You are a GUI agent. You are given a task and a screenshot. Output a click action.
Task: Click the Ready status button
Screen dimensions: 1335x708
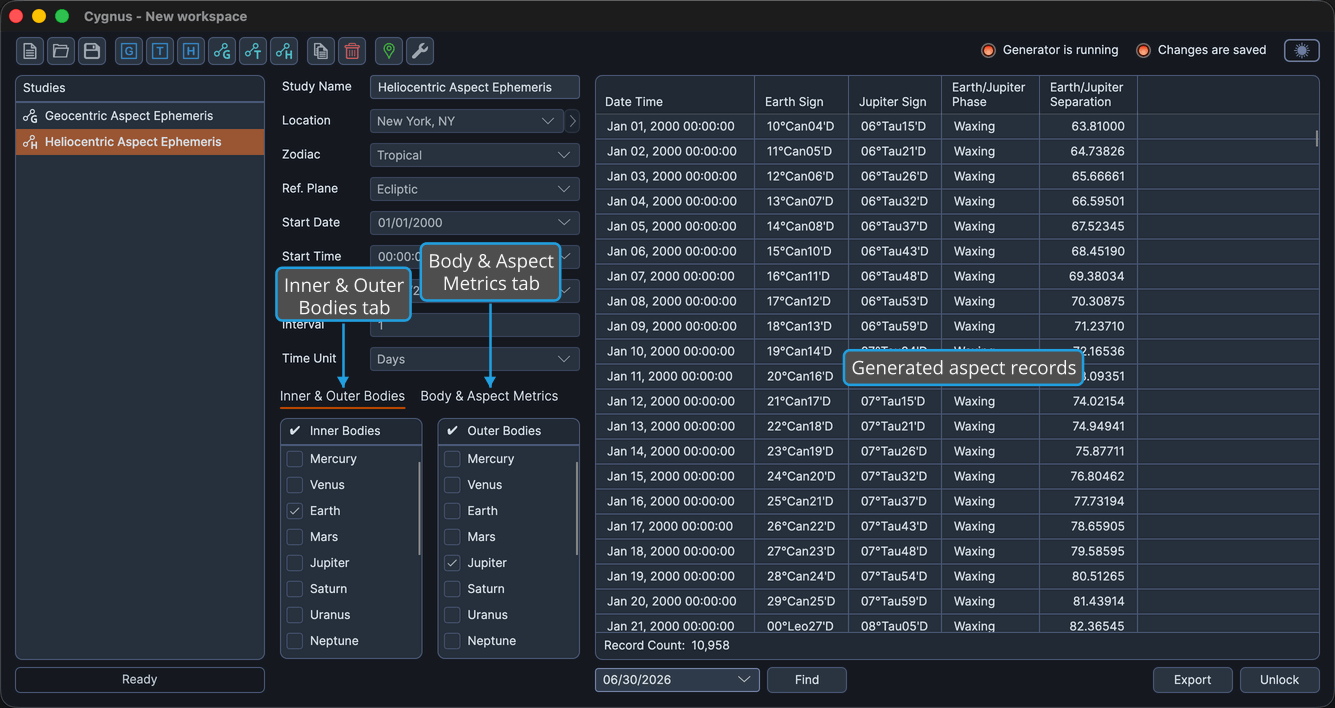(x=140, y=680)
